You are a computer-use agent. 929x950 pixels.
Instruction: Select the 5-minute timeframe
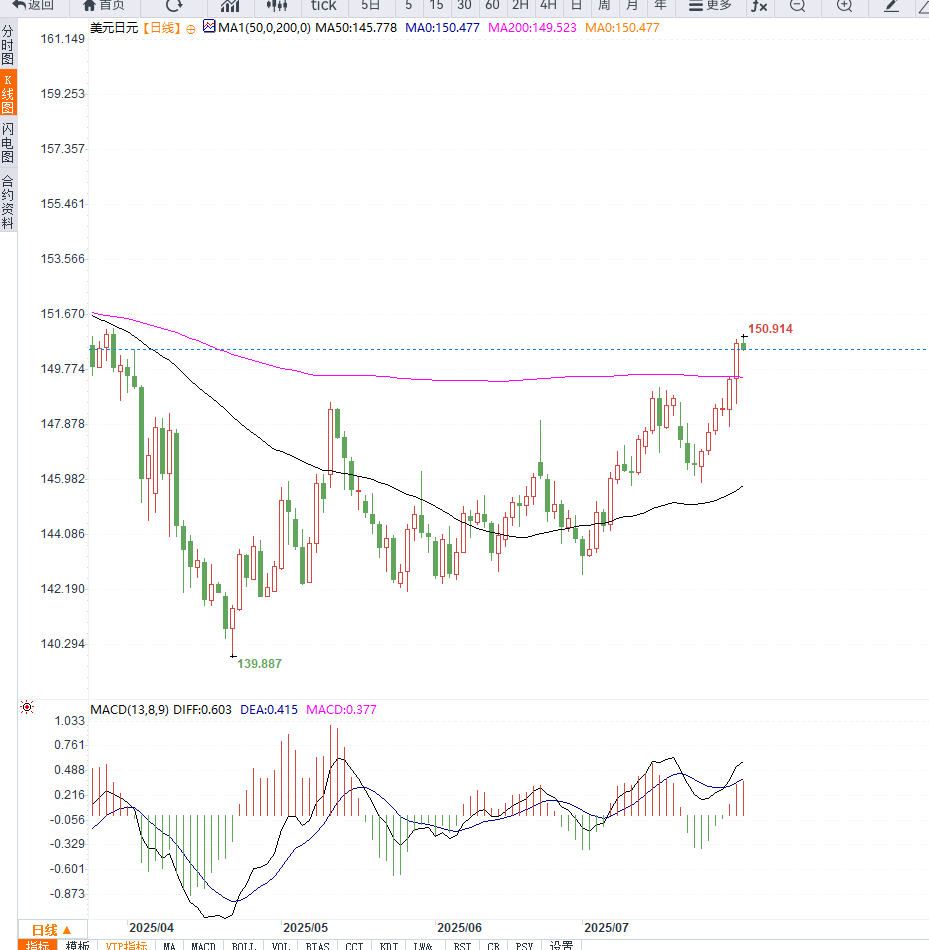[409, 5]
